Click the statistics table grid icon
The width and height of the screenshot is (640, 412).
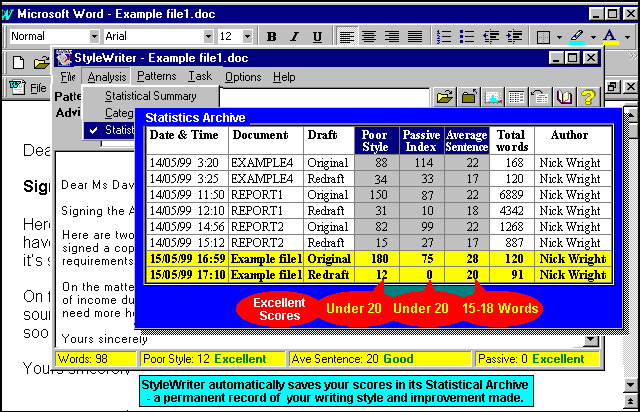pos(516,98)
